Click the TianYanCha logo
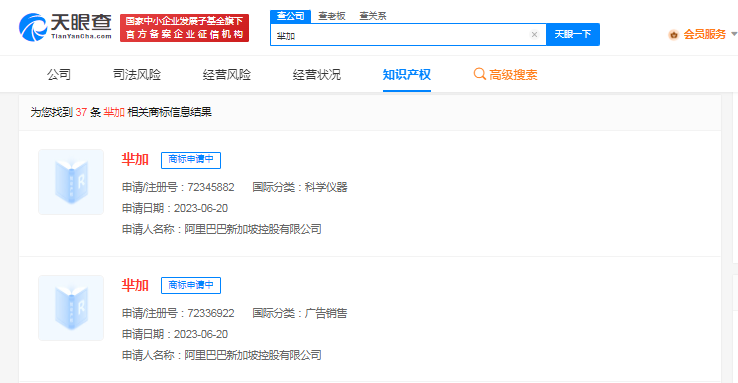The width and height of the screenshot is (738, 383). [65, 27]
